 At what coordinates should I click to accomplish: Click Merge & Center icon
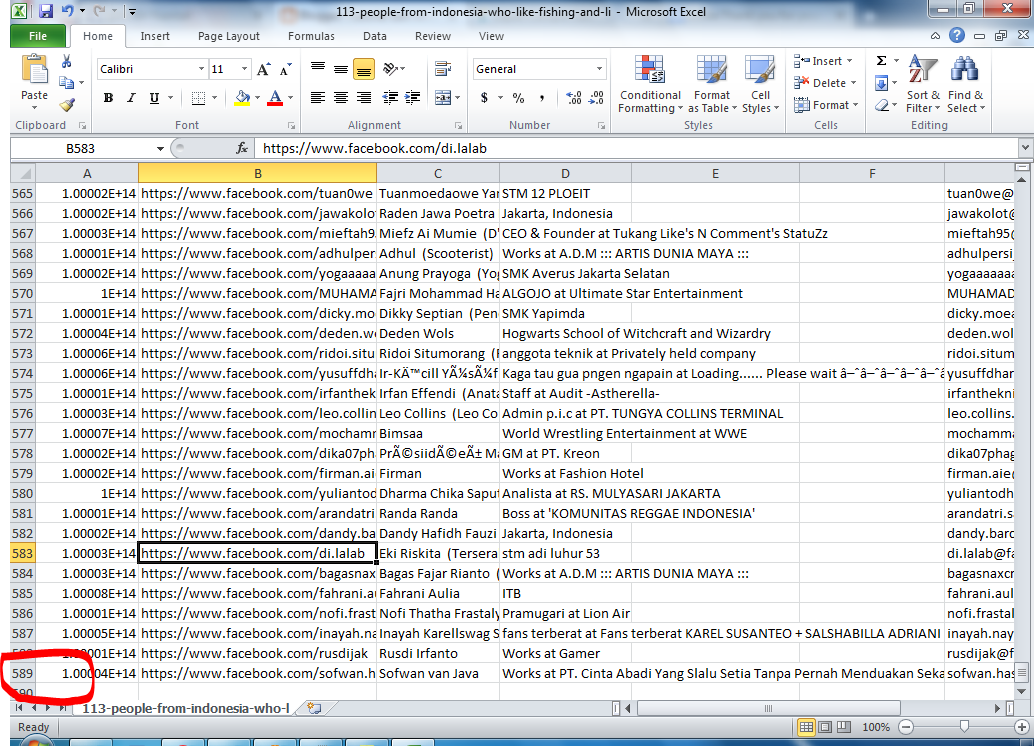[442, 98]
